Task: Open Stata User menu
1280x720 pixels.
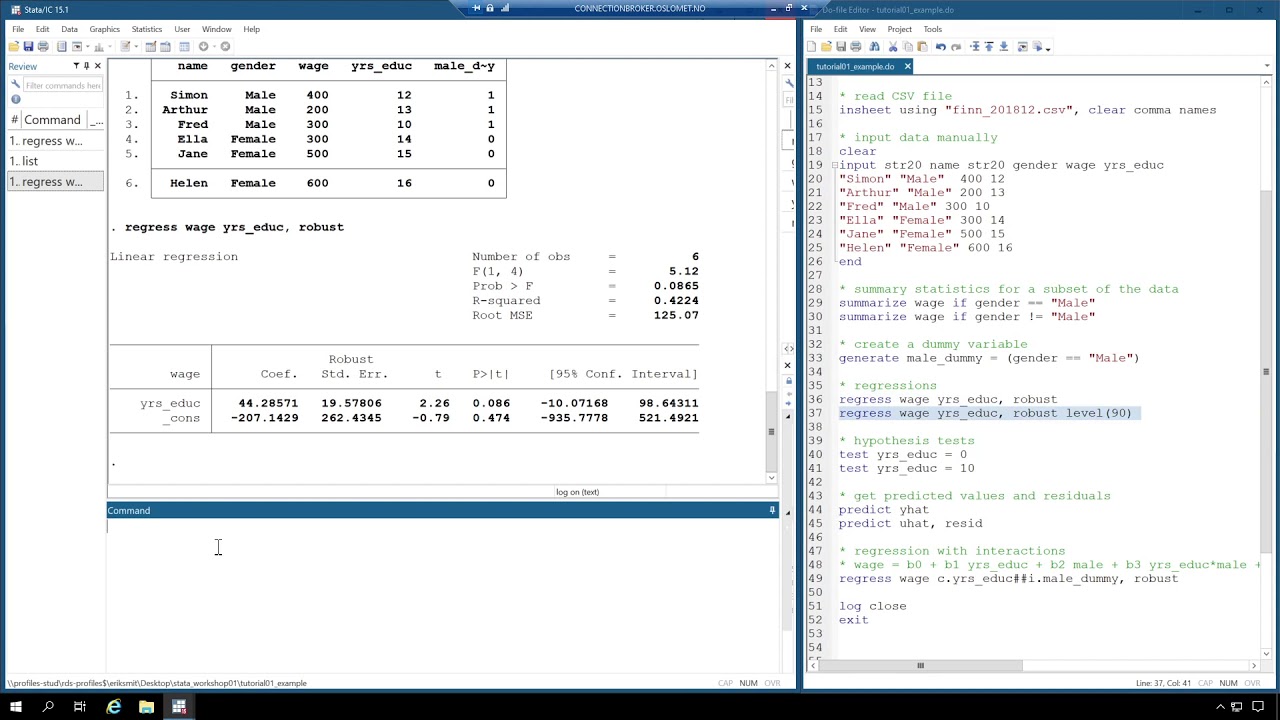Action: coord(182,29)
